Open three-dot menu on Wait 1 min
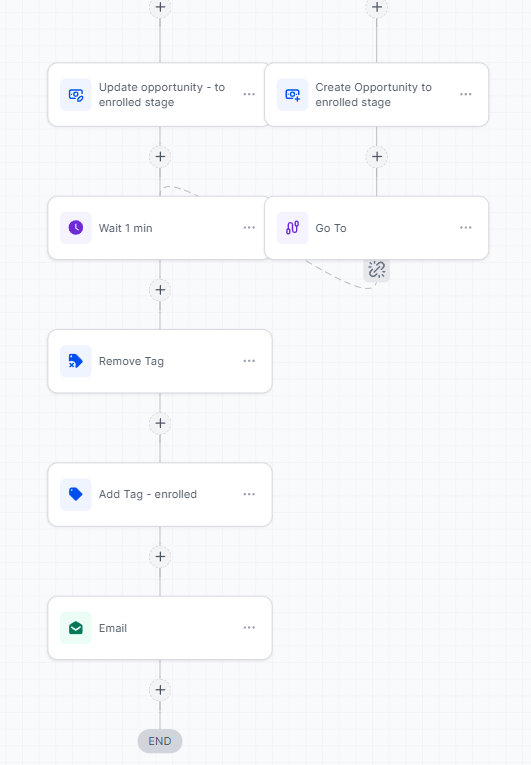This screenshot has height=765, width=531. pos(249,227)
